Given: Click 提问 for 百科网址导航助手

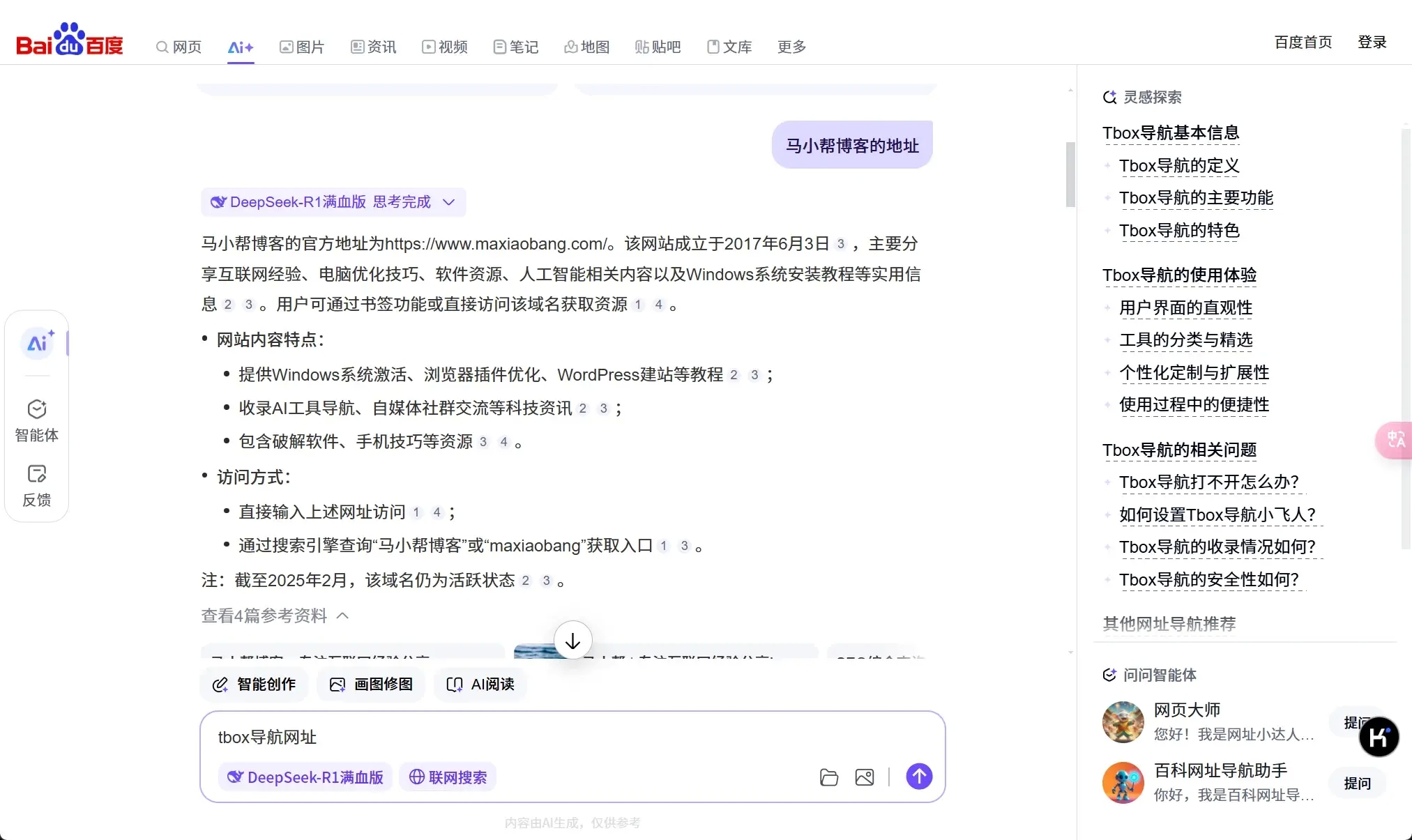Looking at the screenshot, I should coord(1357,784).
